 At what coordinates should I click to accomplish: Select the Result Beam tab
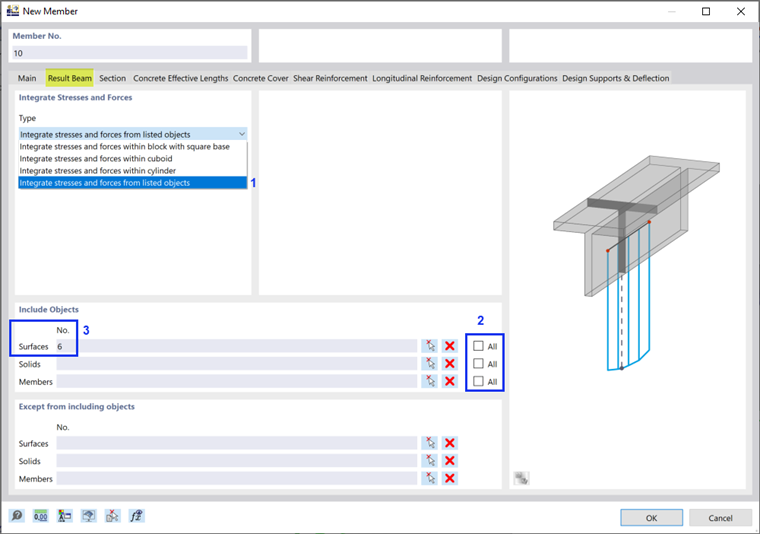[70, 78]
